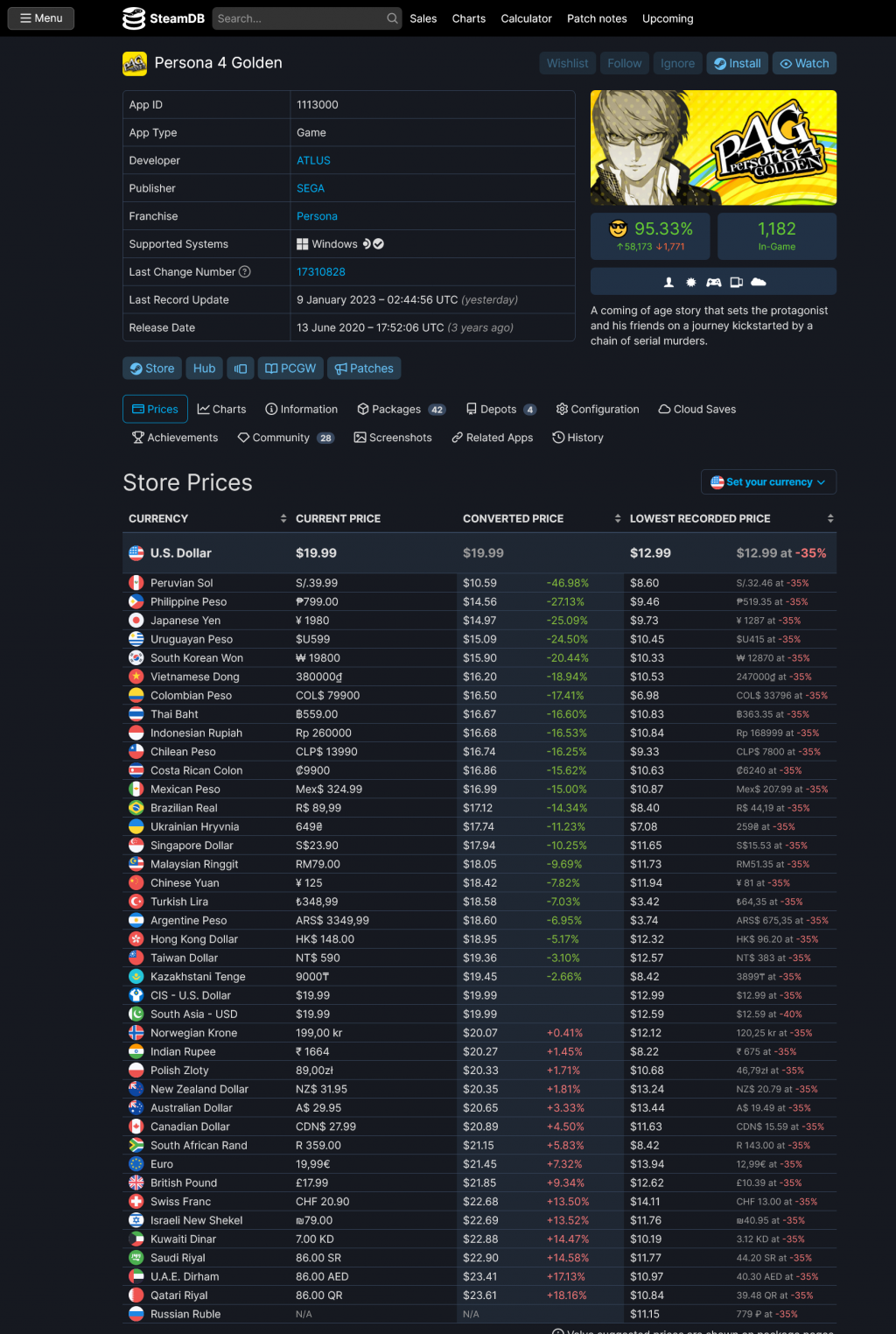The width and height of the screenshot is (896, 1334).
Task: Sort by the Lowest Recorded Price column
Action: point(731,518)
